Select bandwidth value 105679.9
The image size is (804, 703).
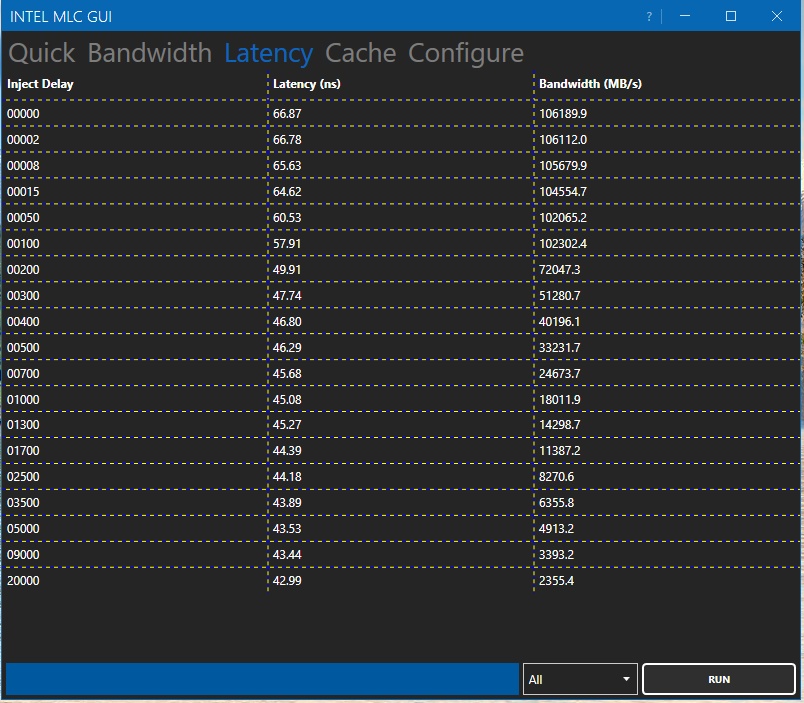(x=563, y=166)
